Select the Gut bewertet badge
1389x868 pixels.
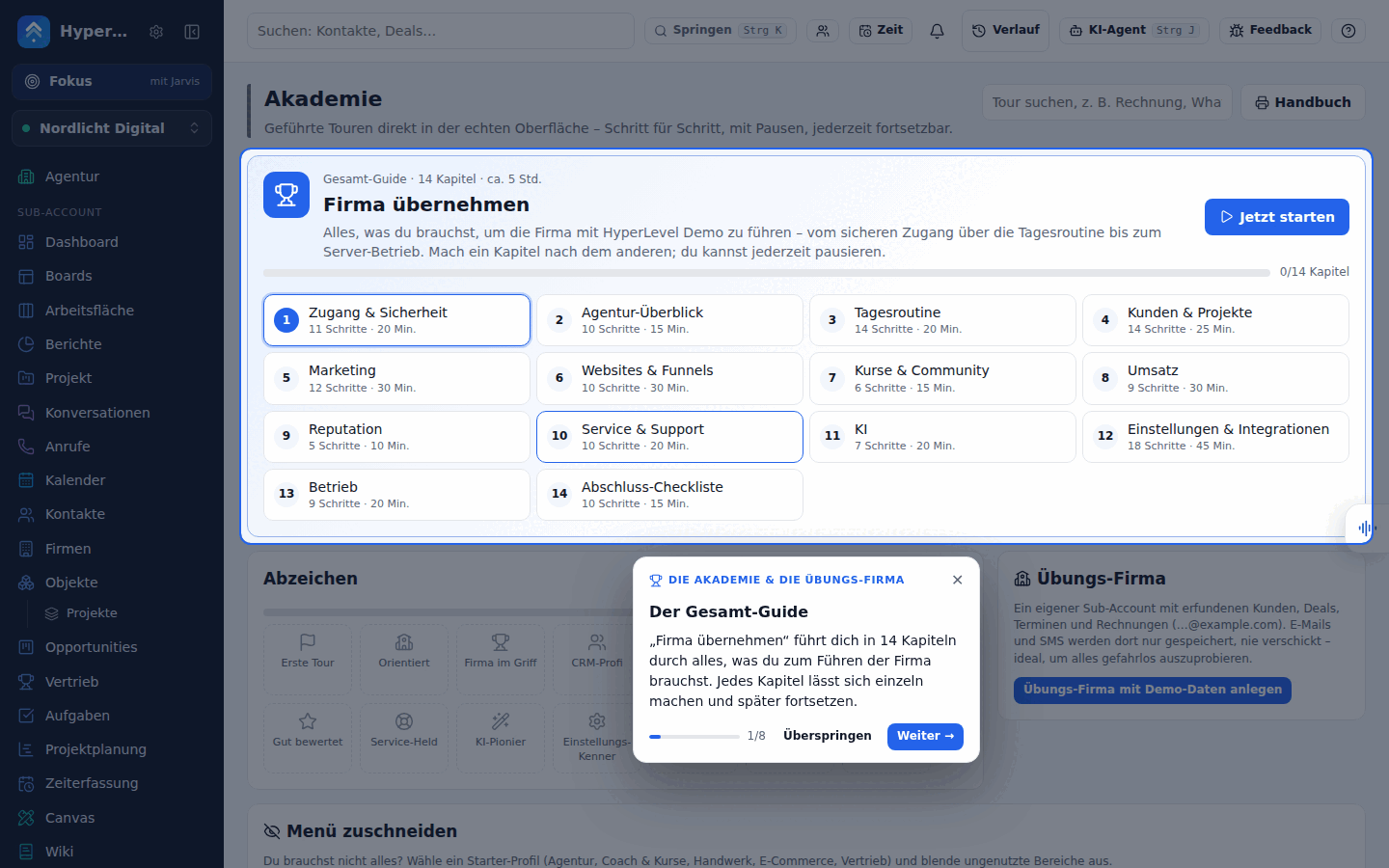click(x=308, y=739)
